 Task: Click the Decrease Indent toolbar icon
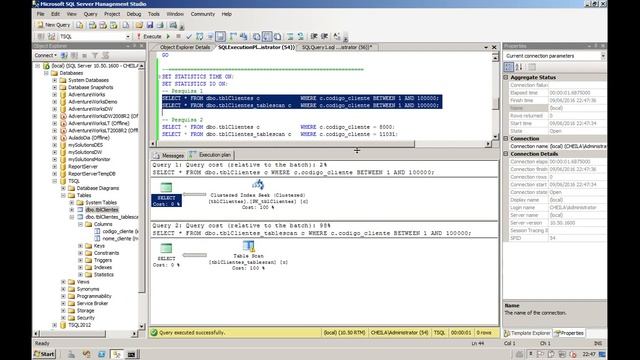(x=314, y=37)
